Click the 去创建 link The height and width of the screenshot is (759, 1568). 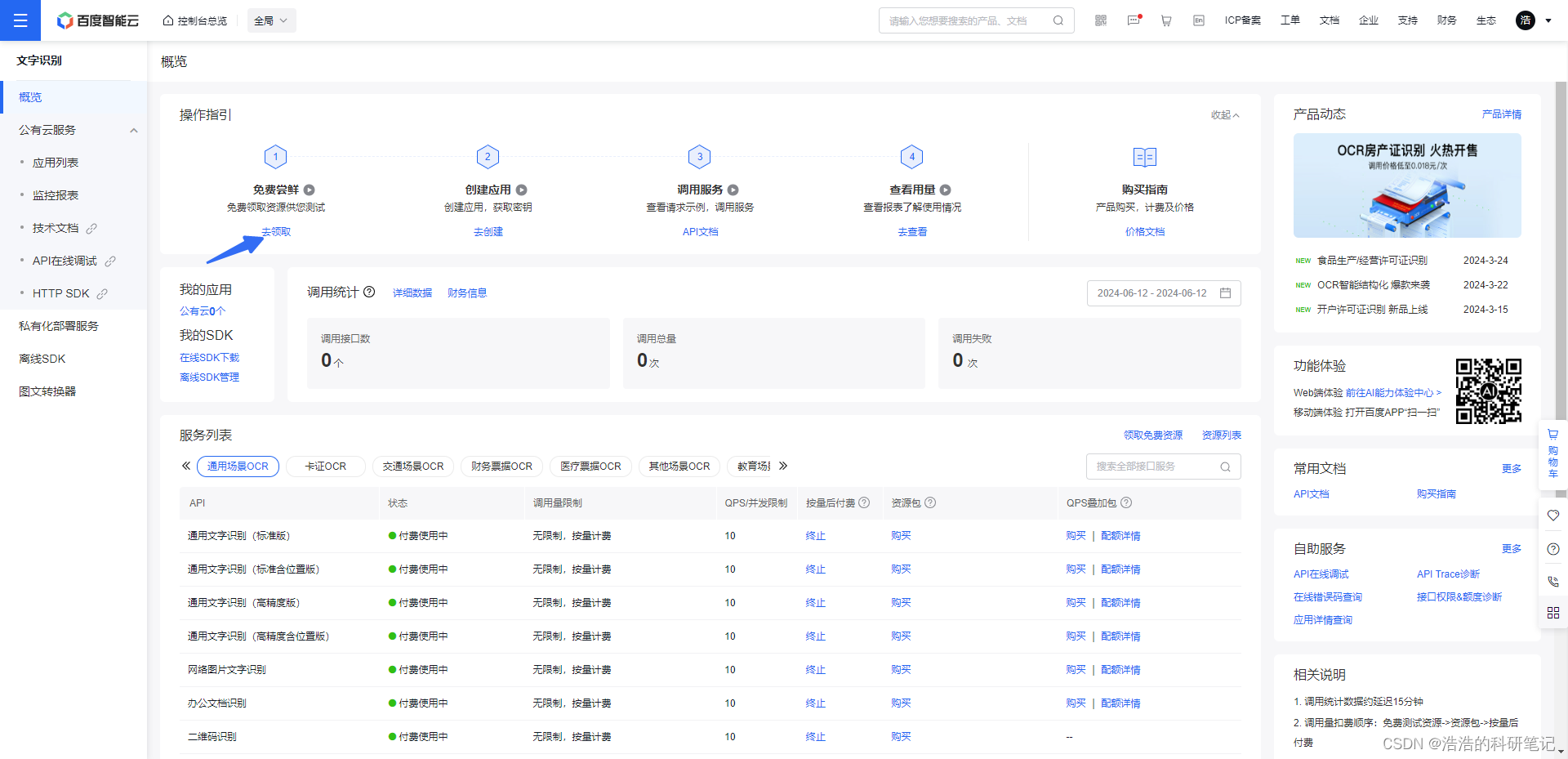click(x=488, y=232)
